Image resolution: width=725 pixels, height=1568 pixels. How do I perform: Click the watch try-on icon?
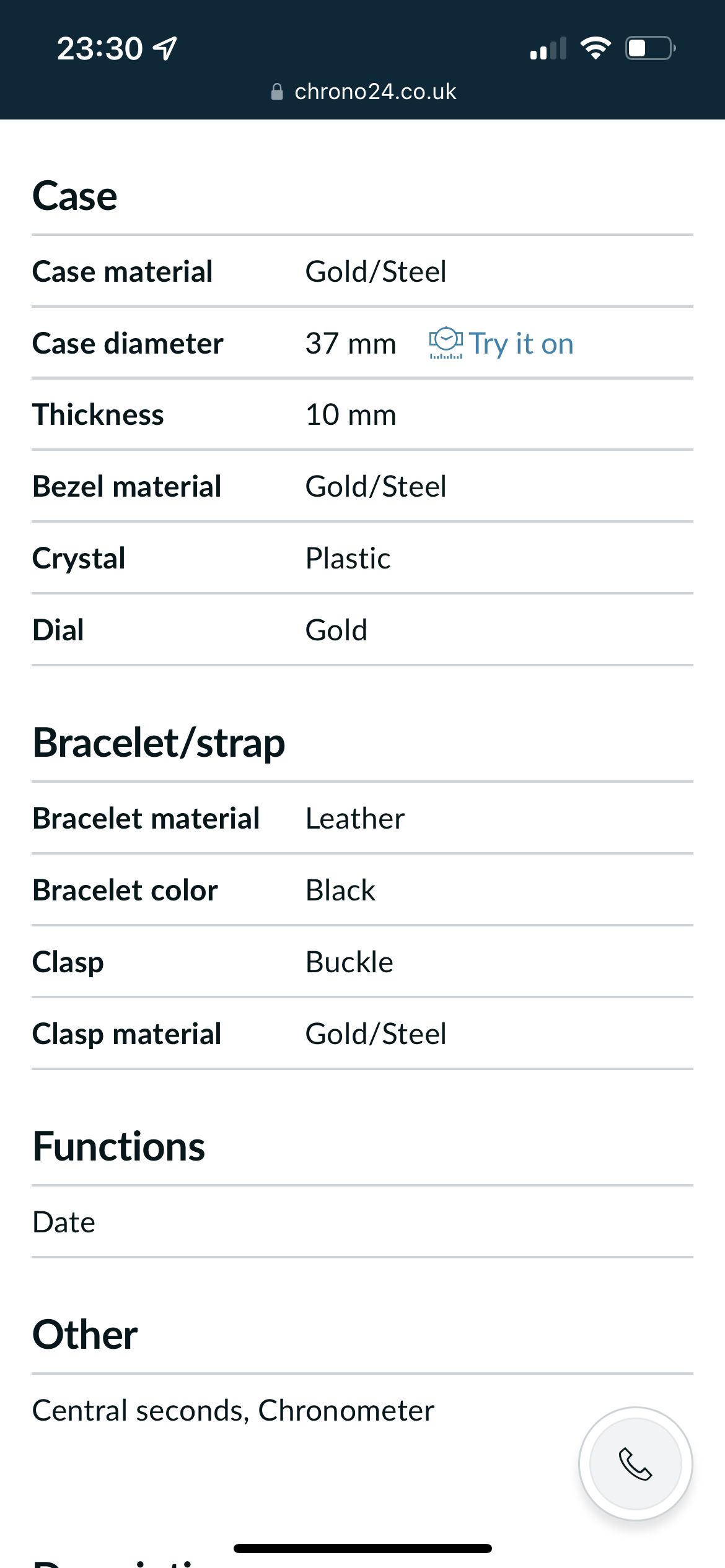pyautogui.click(x=446, y=343)
